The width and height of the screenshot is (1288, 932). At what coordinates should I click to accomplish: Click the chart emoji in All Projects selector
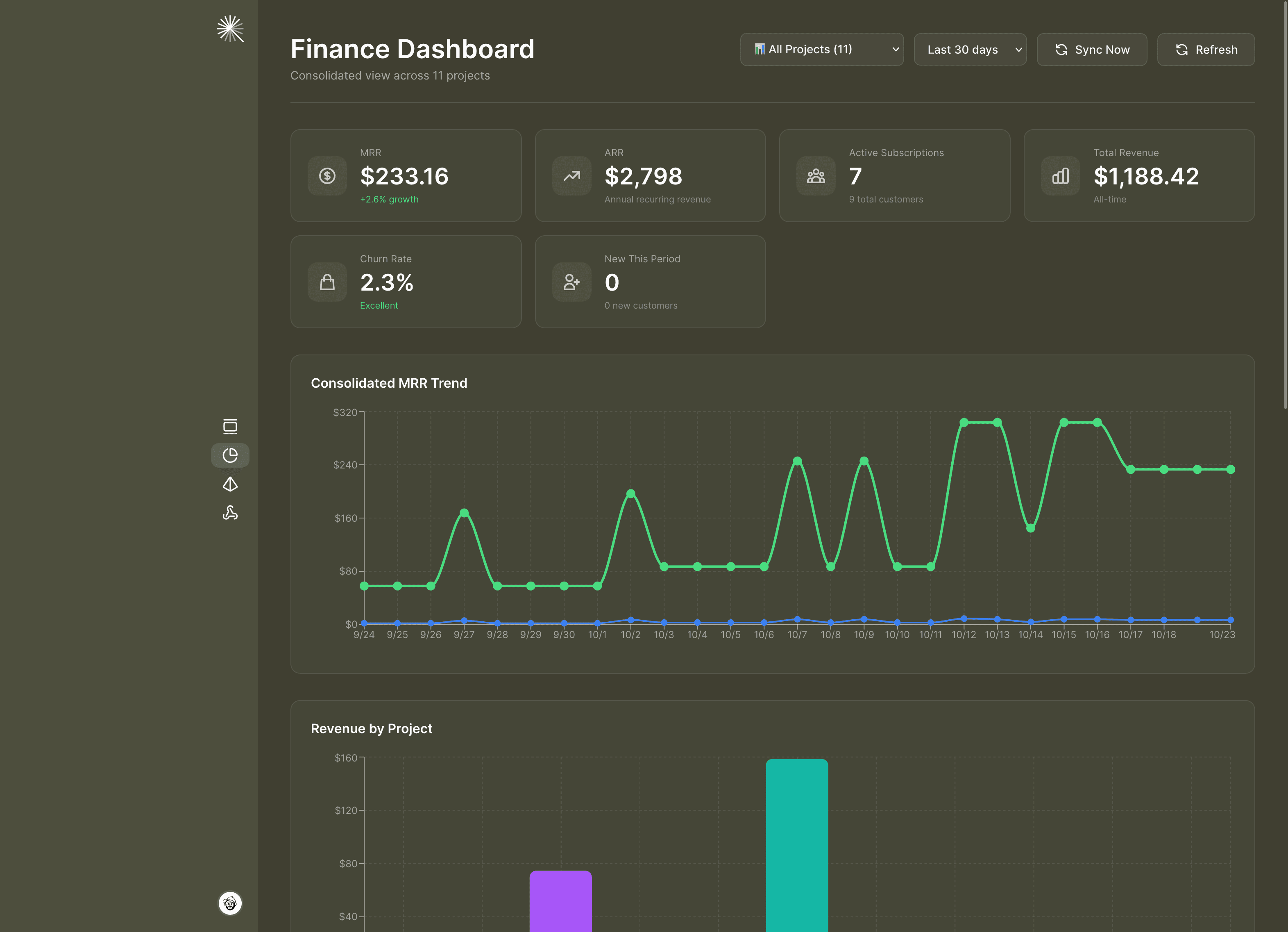point(759,49)
